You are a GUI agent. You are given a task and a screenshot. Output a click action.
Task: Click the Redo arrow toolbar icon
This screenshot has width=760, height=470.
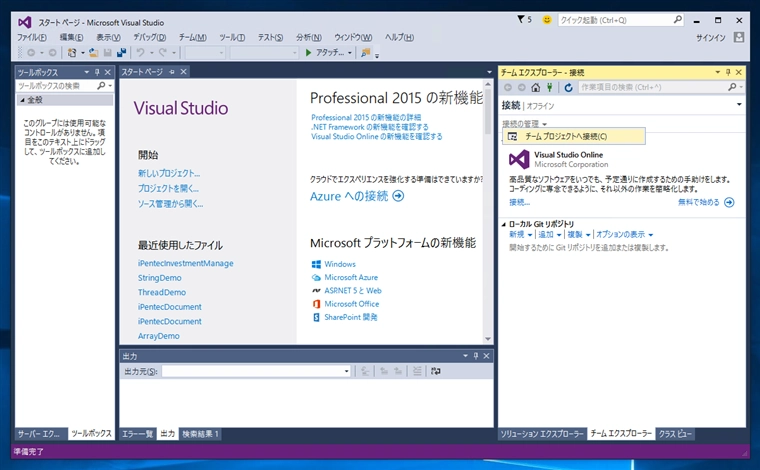tap(162, 52)
